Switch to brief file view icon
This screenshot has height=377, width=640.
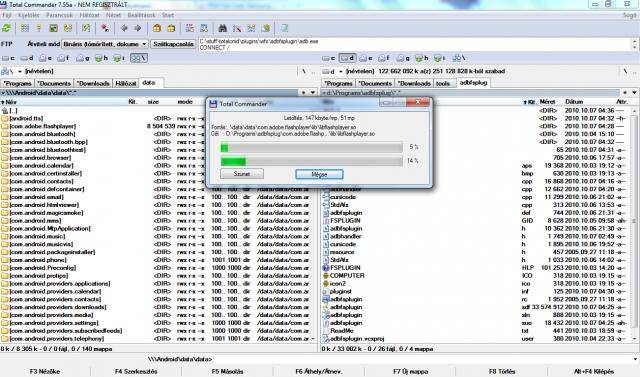[x=25, y=28]
